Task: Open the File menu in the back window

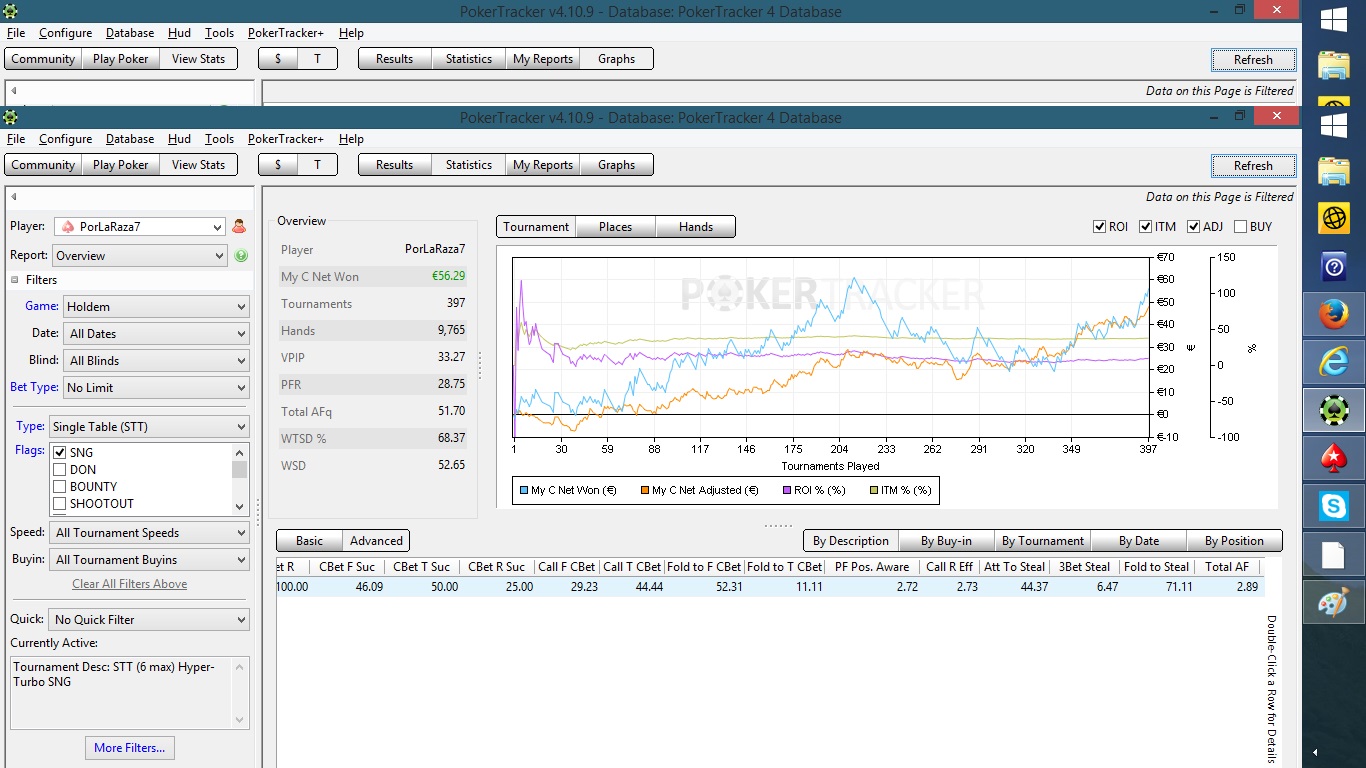Action: pos(16,33)
